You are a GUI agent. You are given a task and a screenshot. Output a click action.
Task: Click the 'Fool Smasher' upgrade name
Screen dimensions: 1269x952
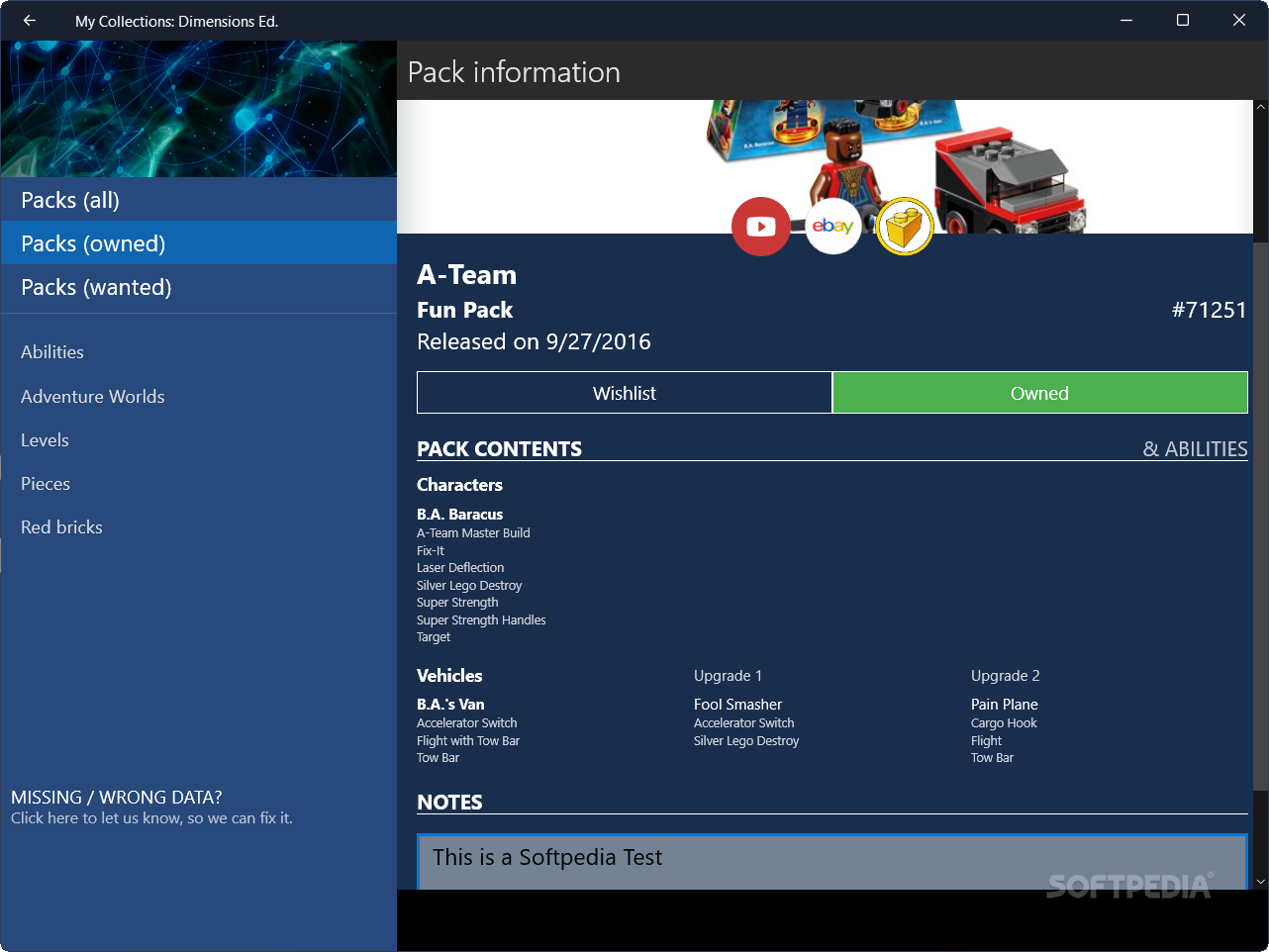click(737, 705)
